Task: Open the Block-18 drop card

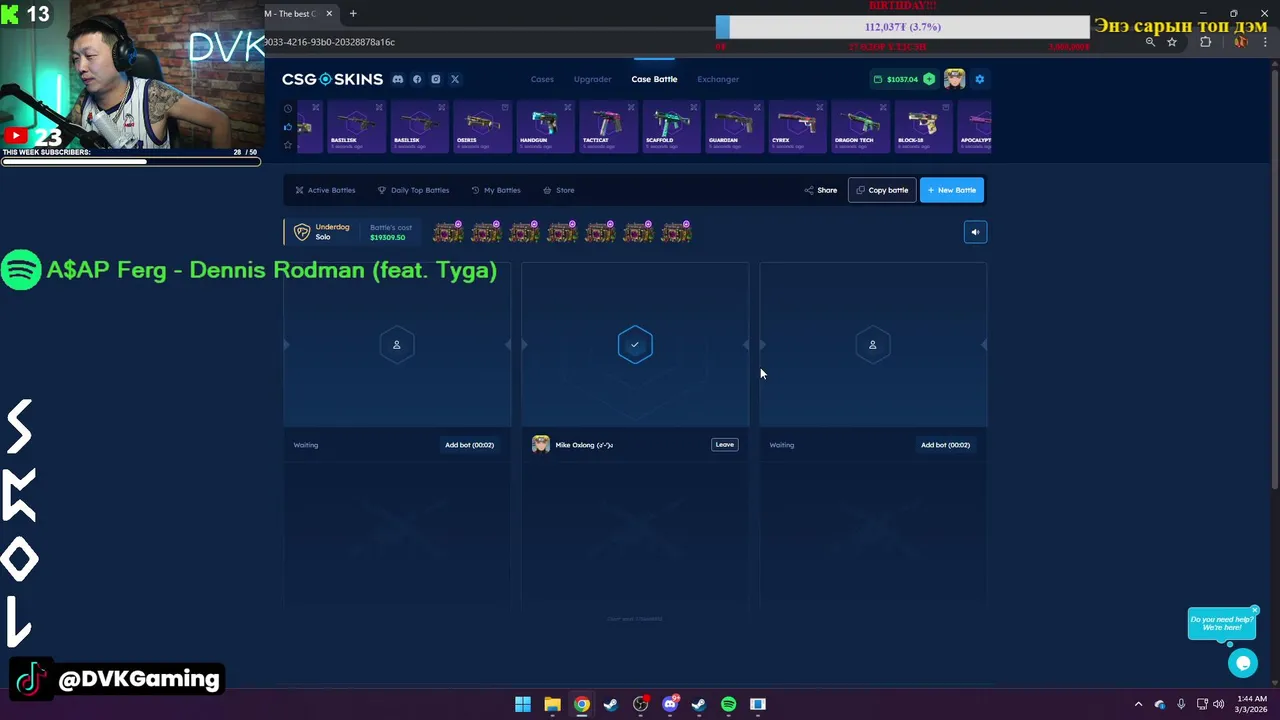Action: point(922,126)
